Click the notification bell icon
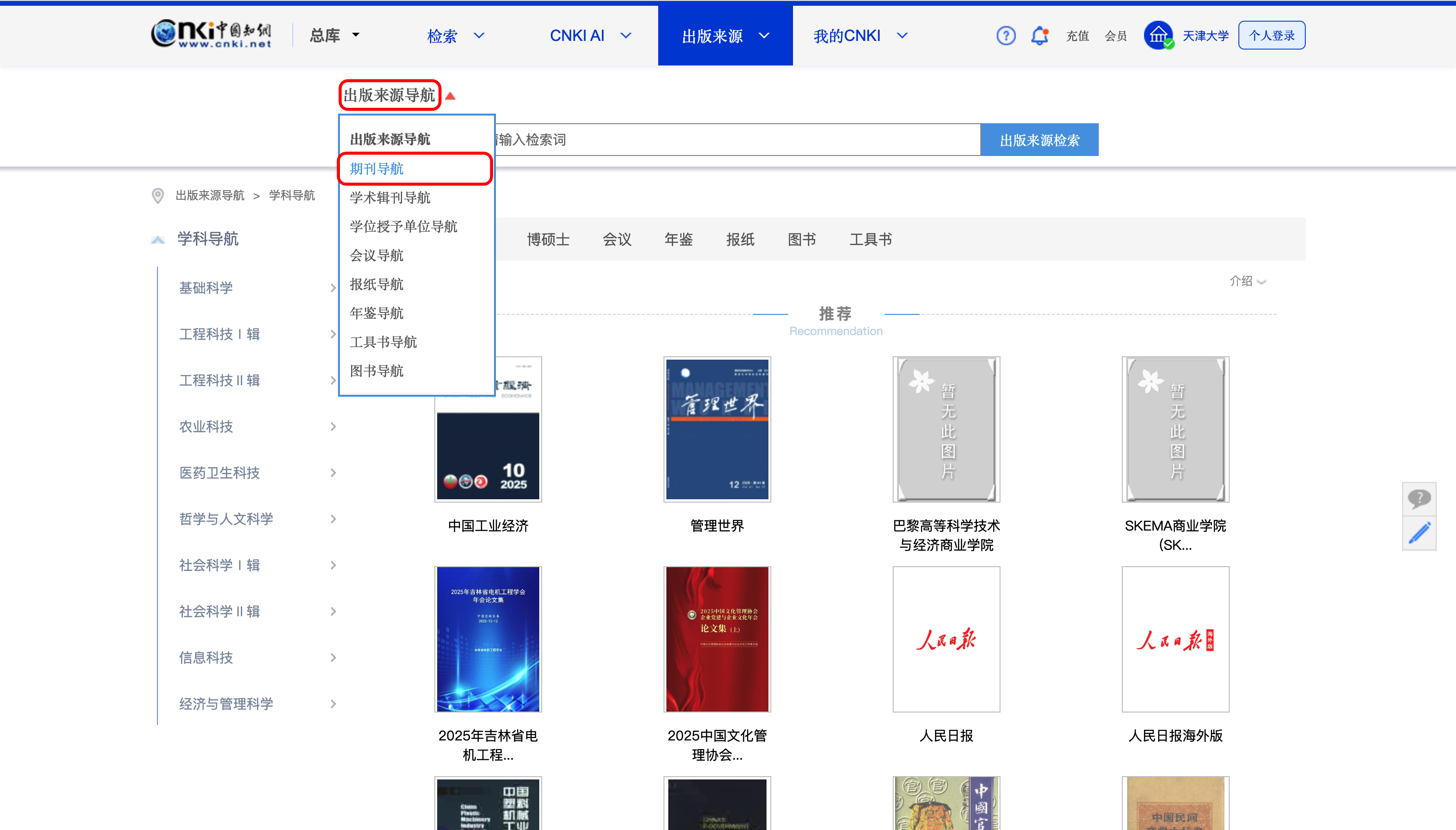Viewport: 1456px width, 830px height. coord(1039,35)
